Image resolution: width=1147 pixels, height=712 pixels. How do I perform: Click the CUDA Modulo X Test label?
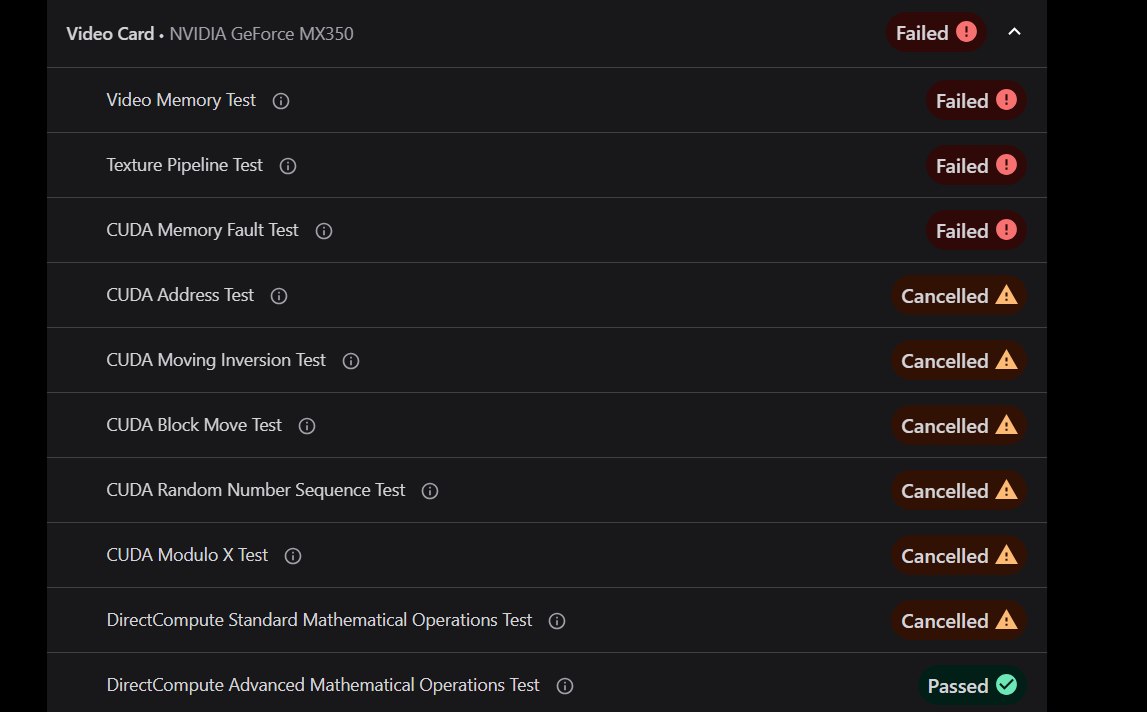[187, 555]
